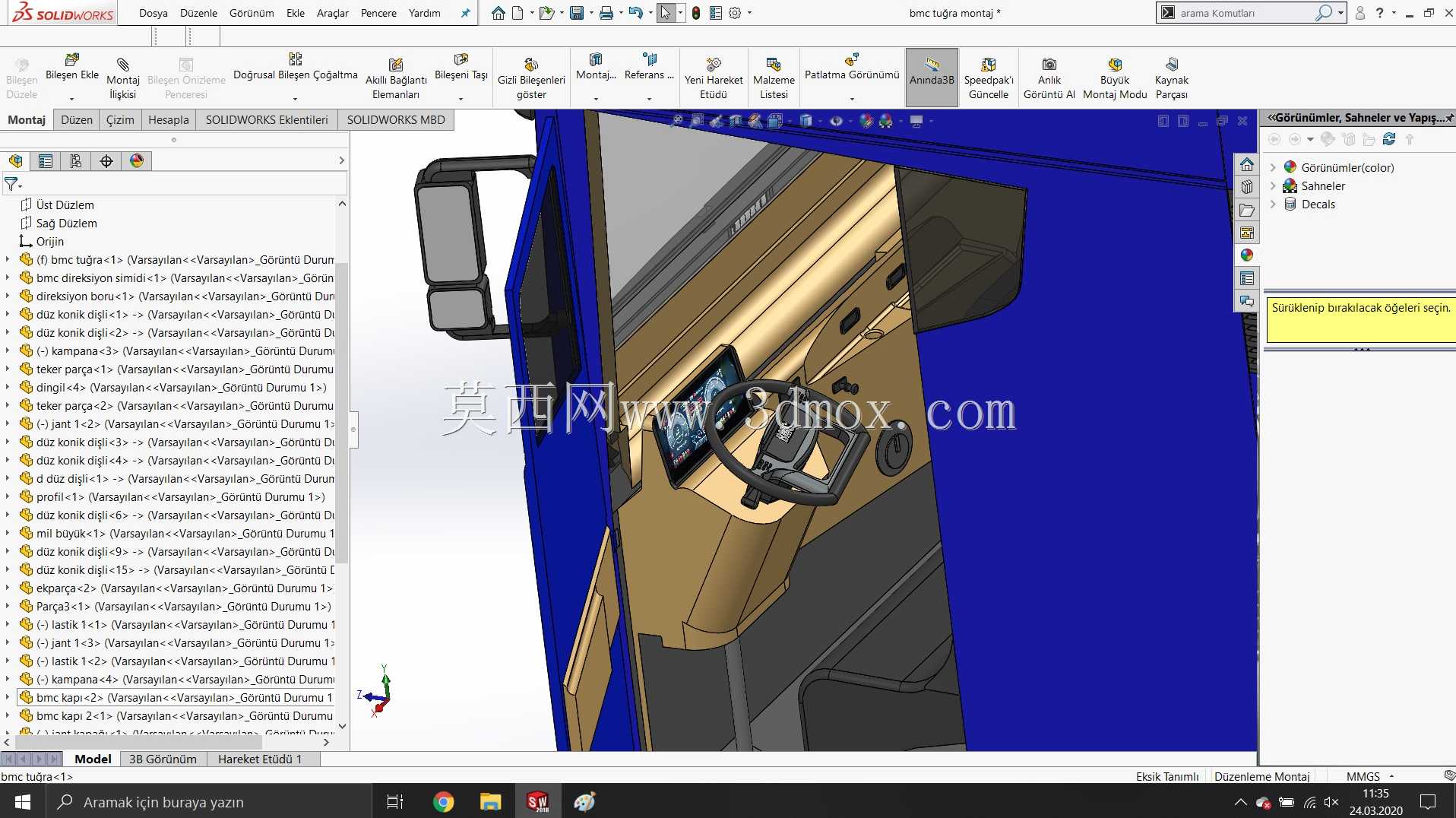The width and height of the screenshot is (1456, 818).
Task: Open the Görünüm menu
Action: tap(252, 13)
